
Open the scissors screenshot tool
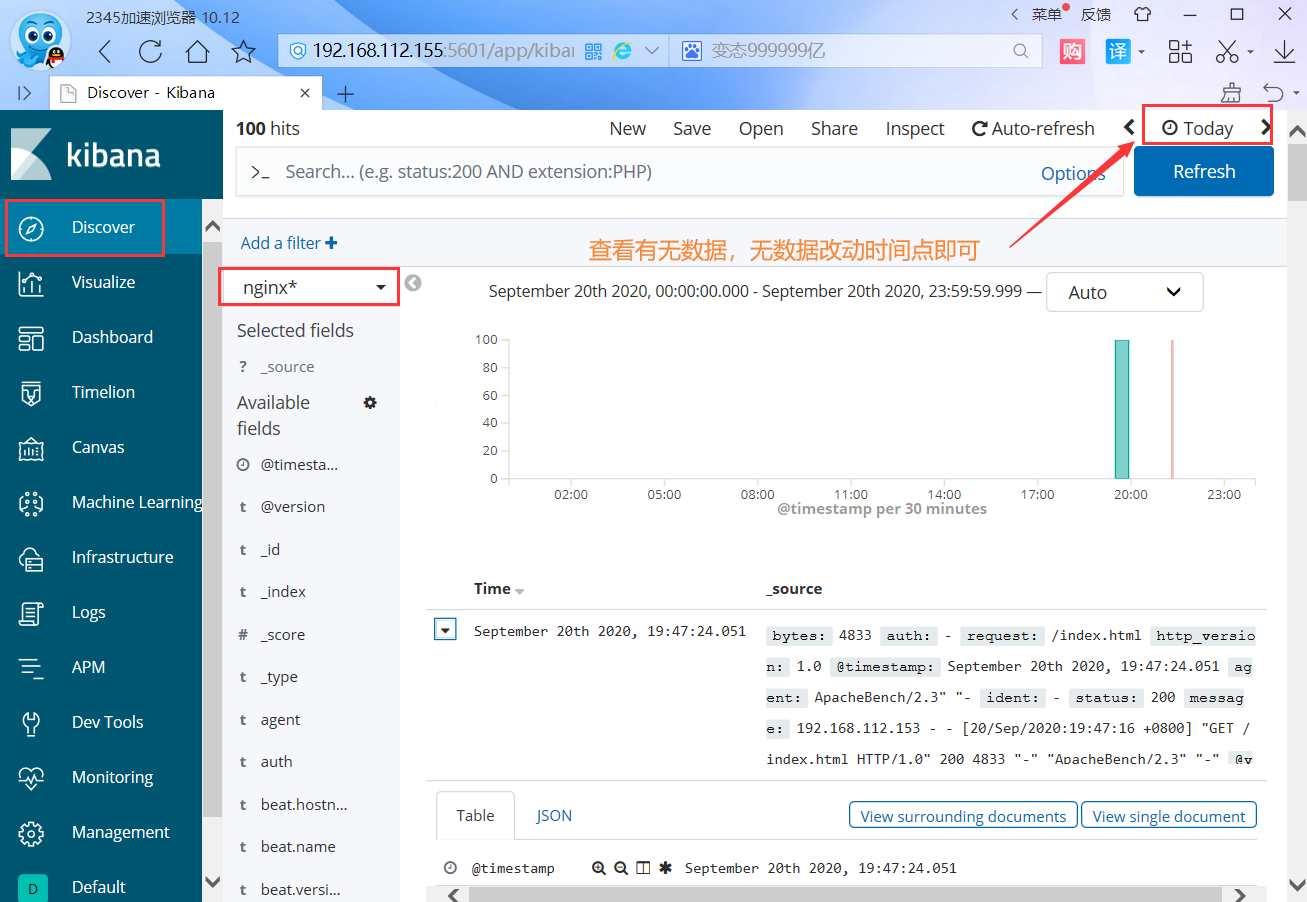1227,50
